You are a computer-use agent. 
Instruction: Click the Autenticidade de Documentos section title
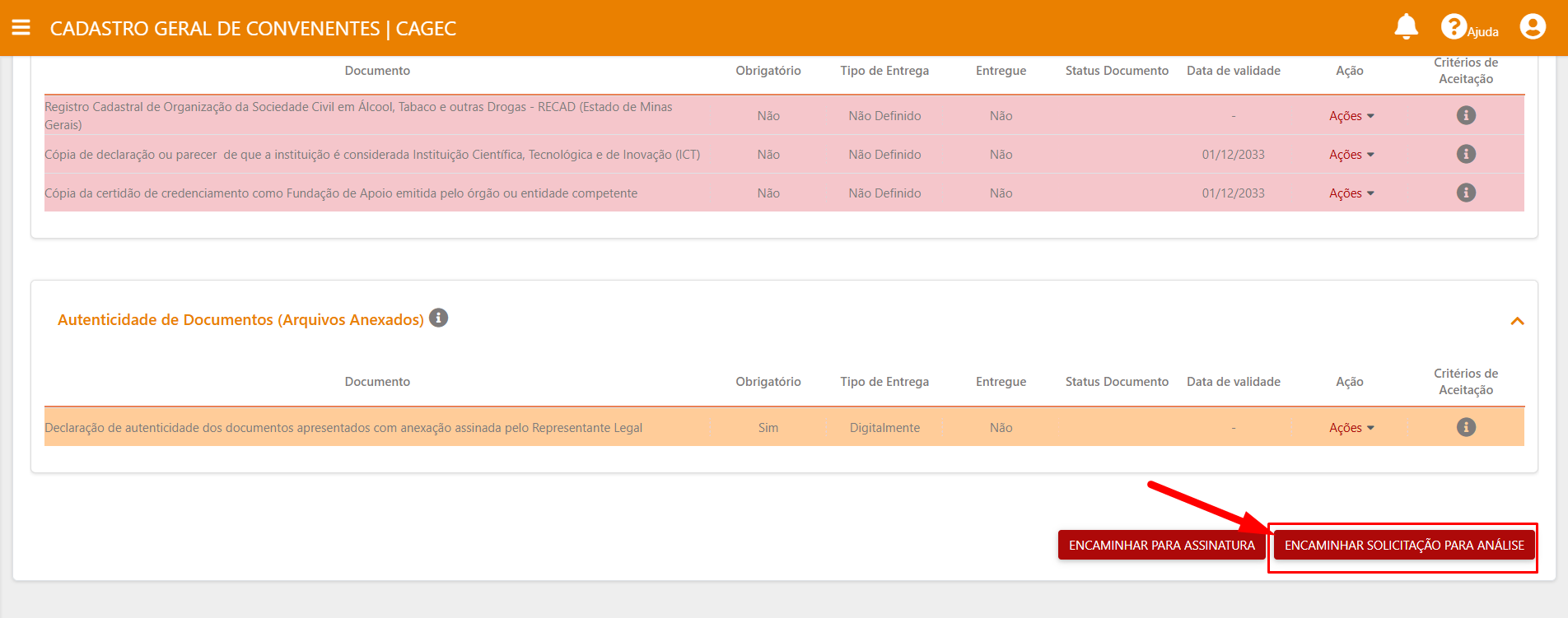click(240, 319)
